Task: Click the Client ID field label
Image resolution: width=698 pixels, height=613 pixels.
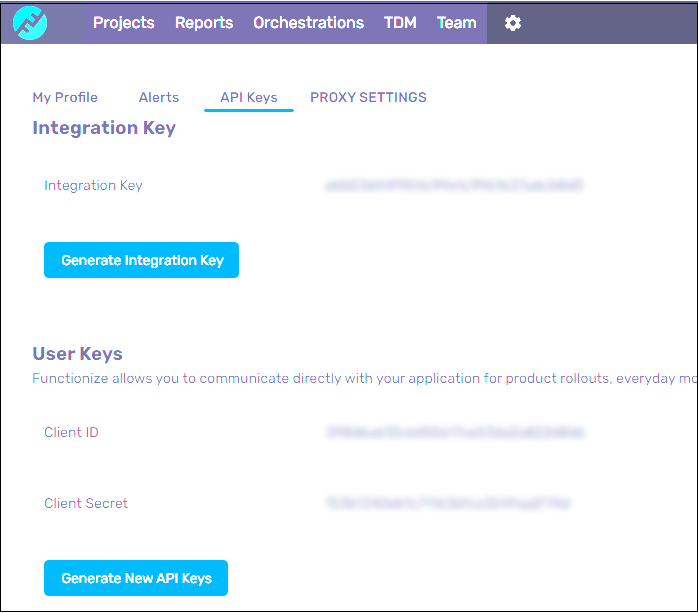Action: pyautogui.click(x=71, y=433)
